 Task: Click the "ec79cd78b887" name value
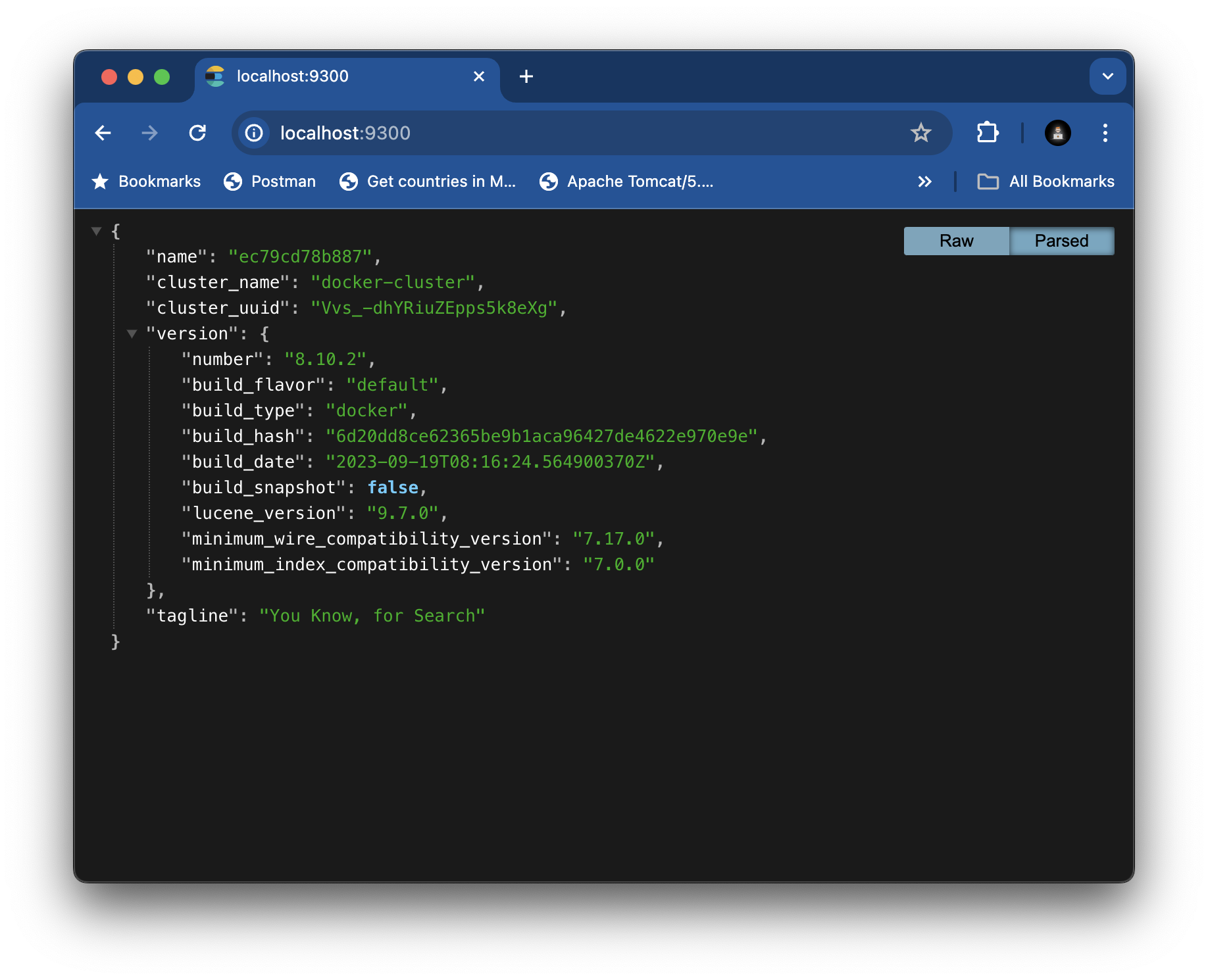300,257
